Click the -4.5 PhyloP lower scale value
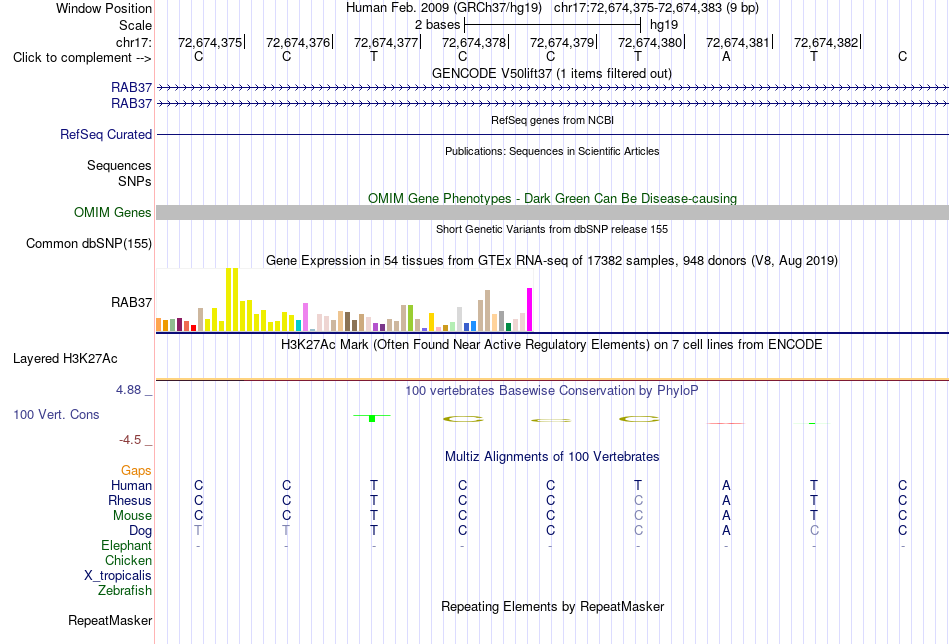The image size is (950, 644). point(130,440)
